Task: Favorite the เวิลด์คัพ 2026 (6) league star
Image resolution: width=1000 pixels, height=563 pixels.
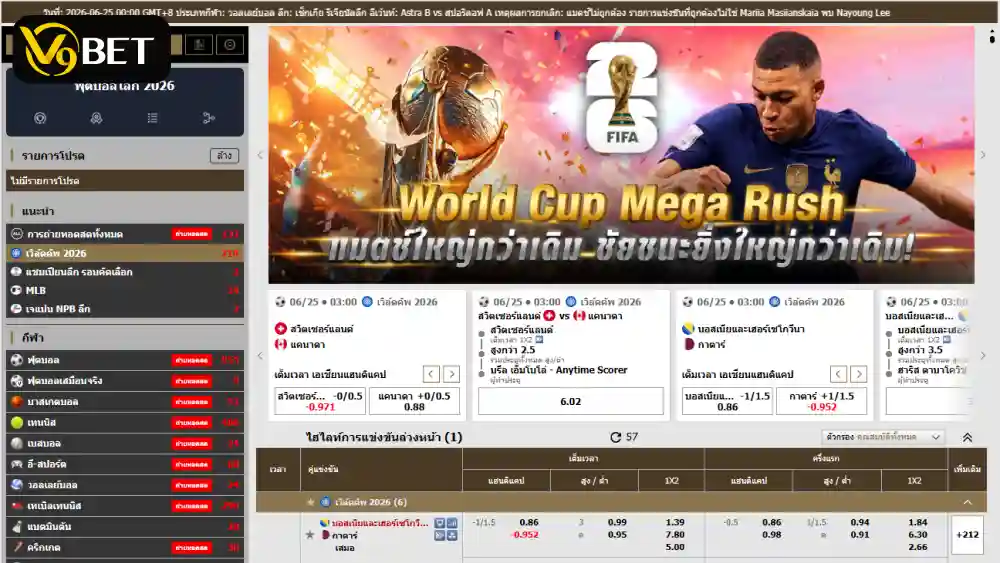Action: [311, 502]
